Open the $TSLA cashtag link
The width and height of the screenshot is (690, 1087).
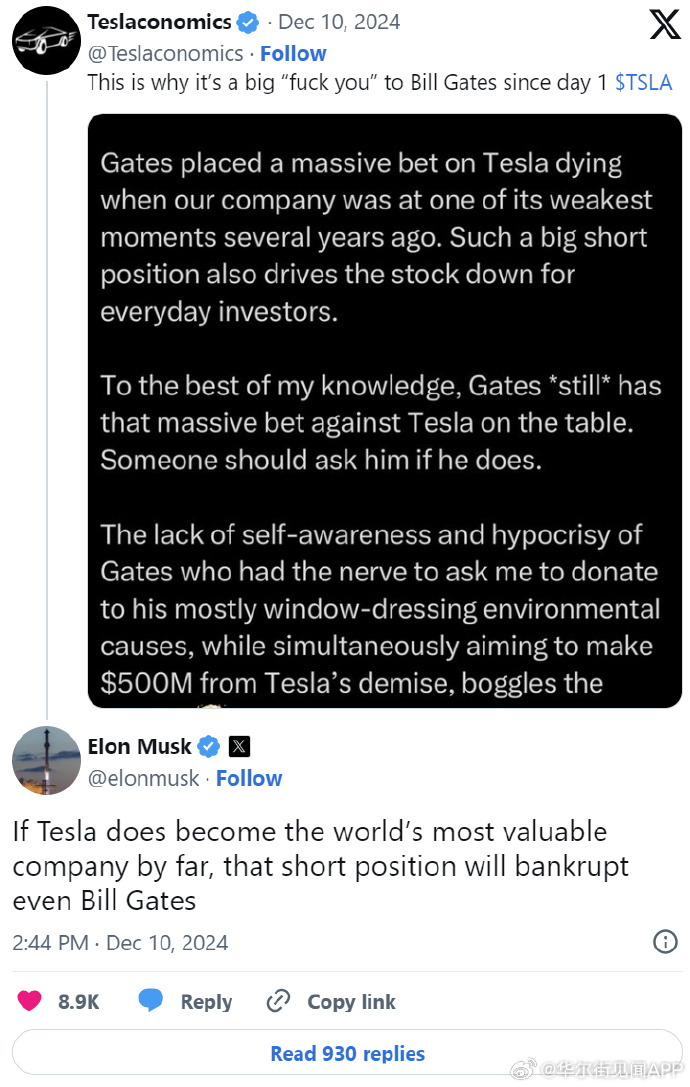pyautogui.click(x=643, y=82)
